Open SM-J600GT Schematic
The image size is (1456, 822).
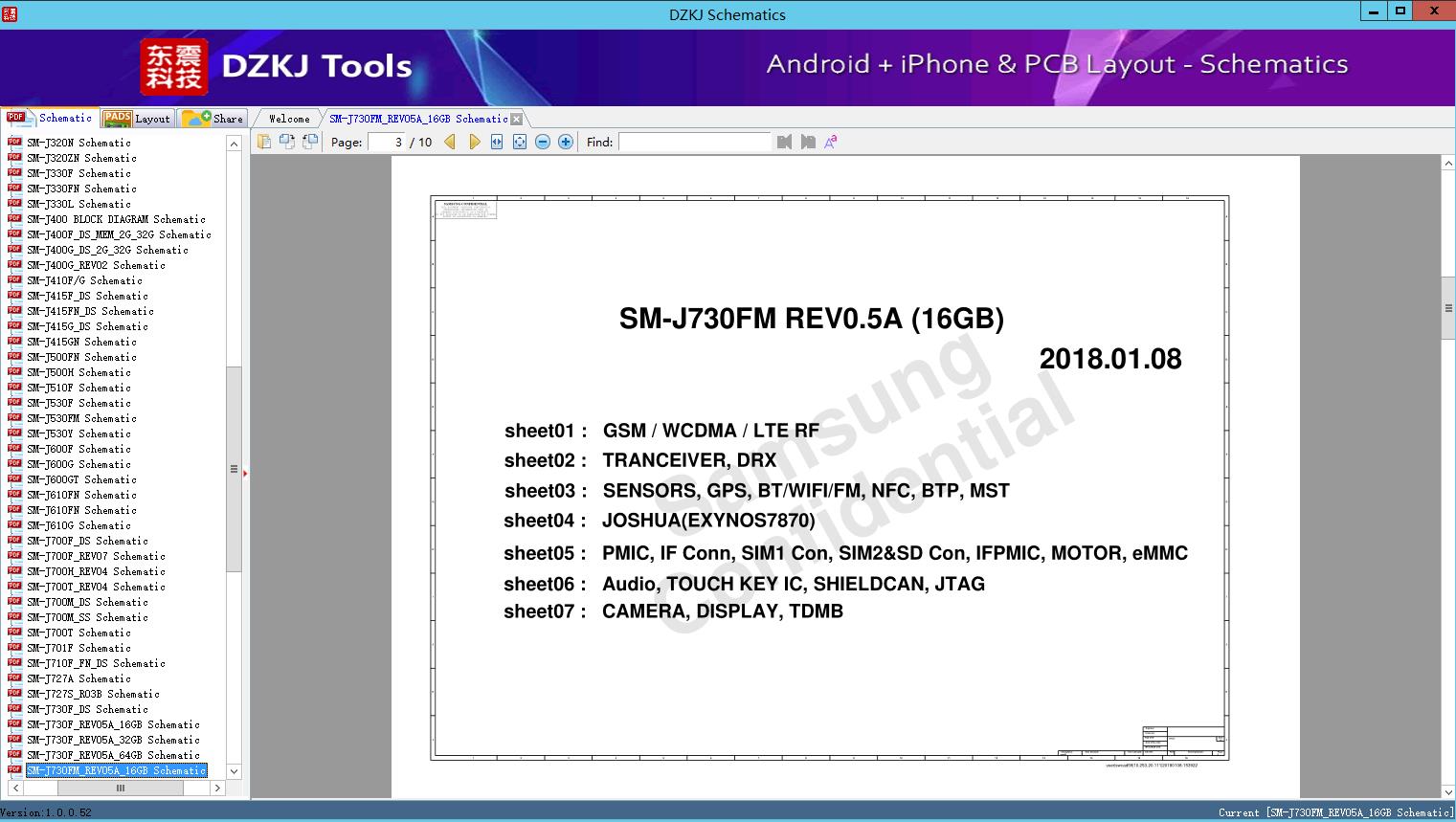(x=82, y=479)
